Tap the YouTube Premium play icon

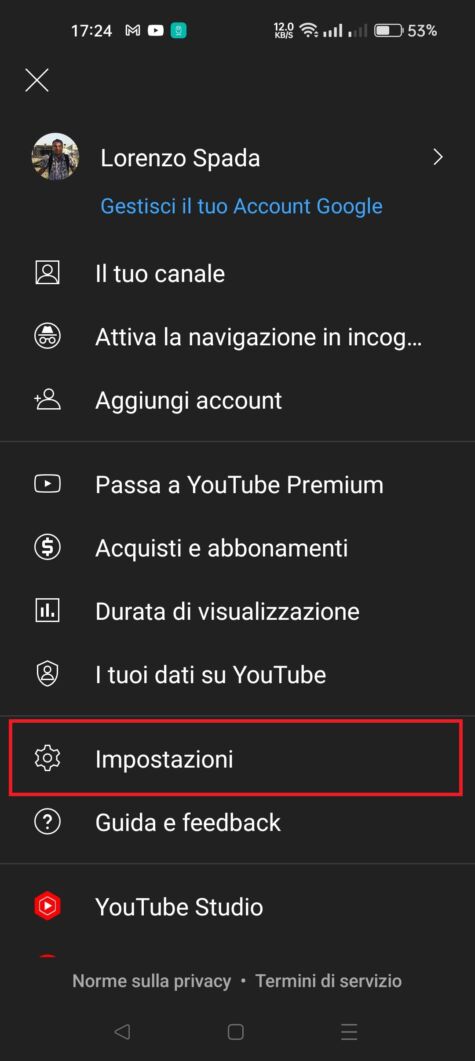[x=47, y=484]
